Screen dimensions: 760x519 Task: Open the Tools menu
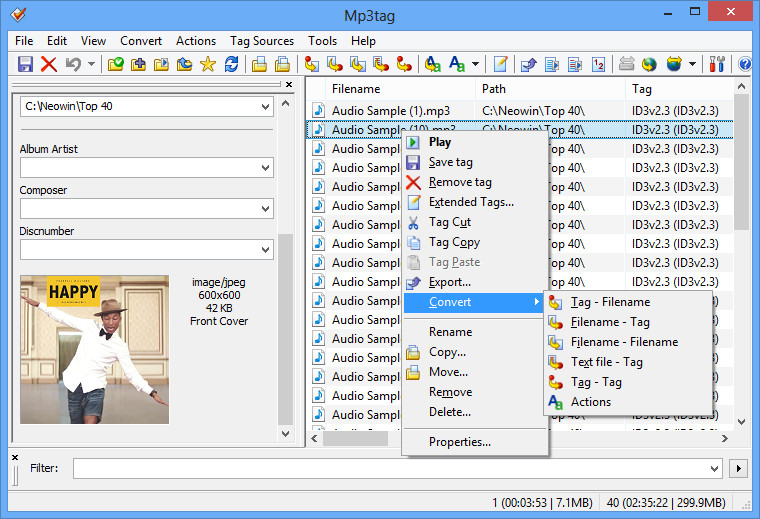(x=322, y=41)
